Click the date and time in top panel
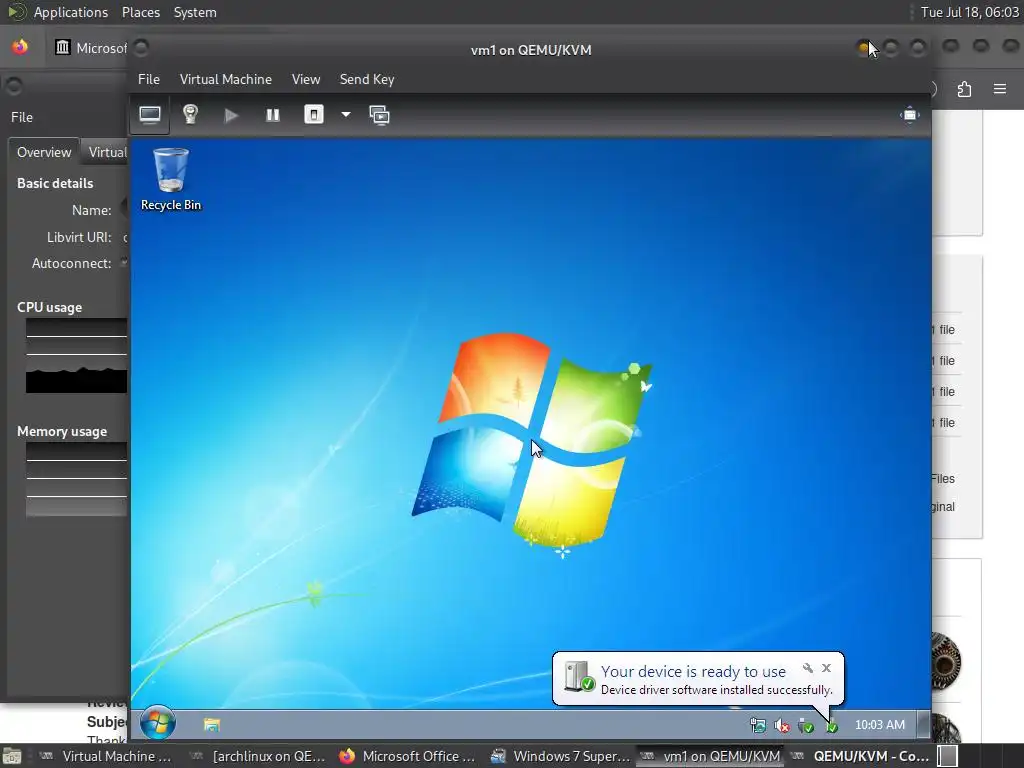 point(969,12)
